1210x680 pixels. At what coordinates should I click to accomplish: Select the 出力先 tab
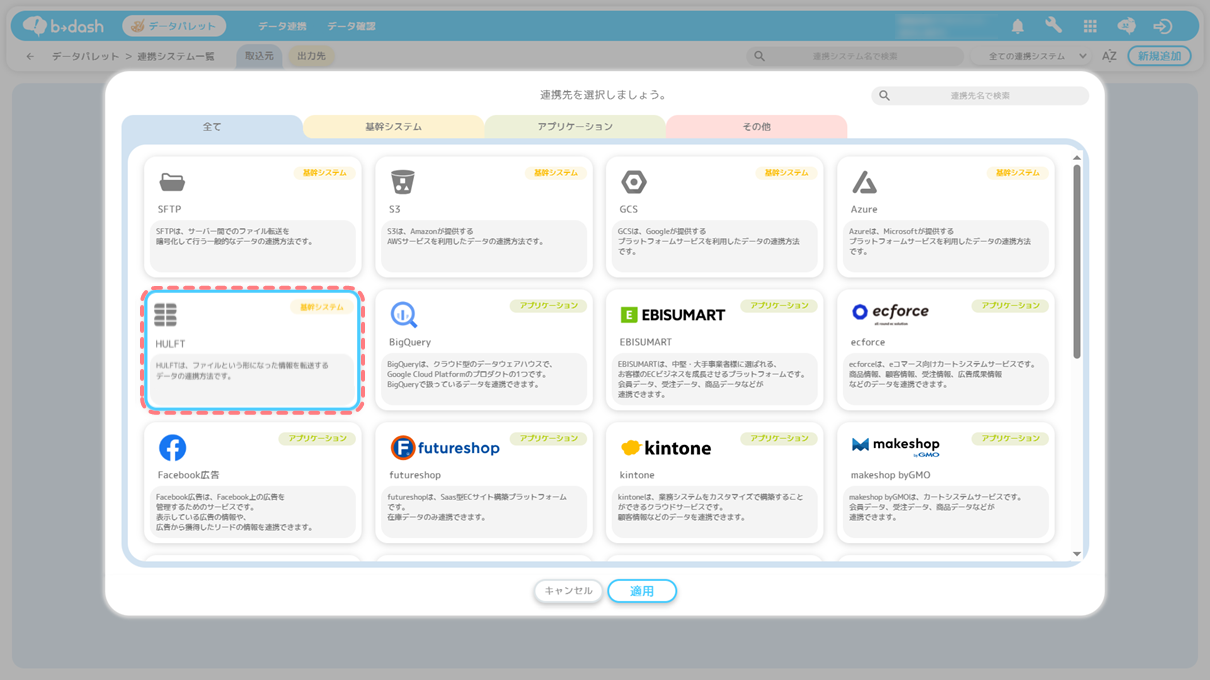tap(311, 56)
